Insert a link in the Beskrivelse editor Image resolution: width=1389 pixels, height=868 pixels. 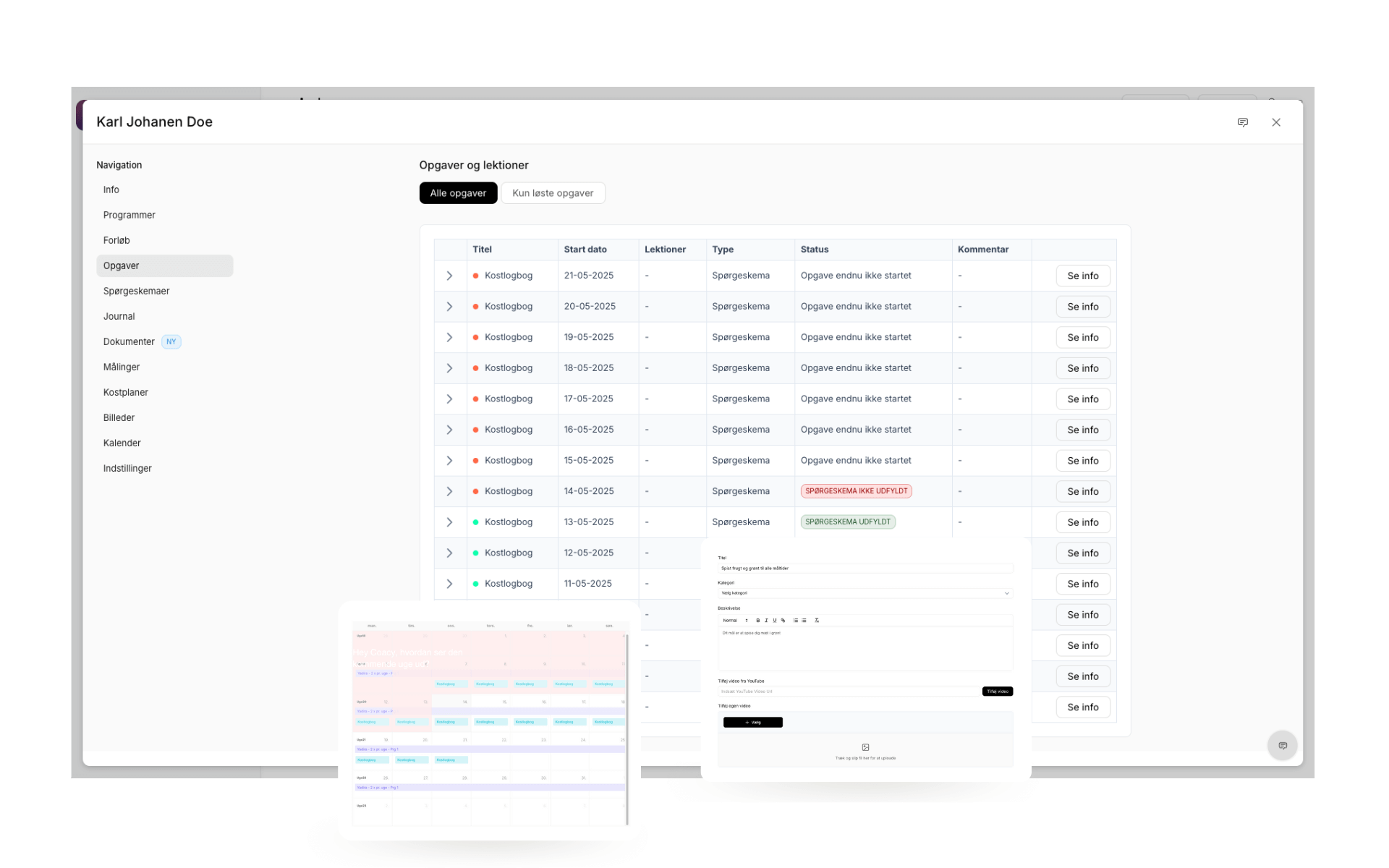coord(783,620)
